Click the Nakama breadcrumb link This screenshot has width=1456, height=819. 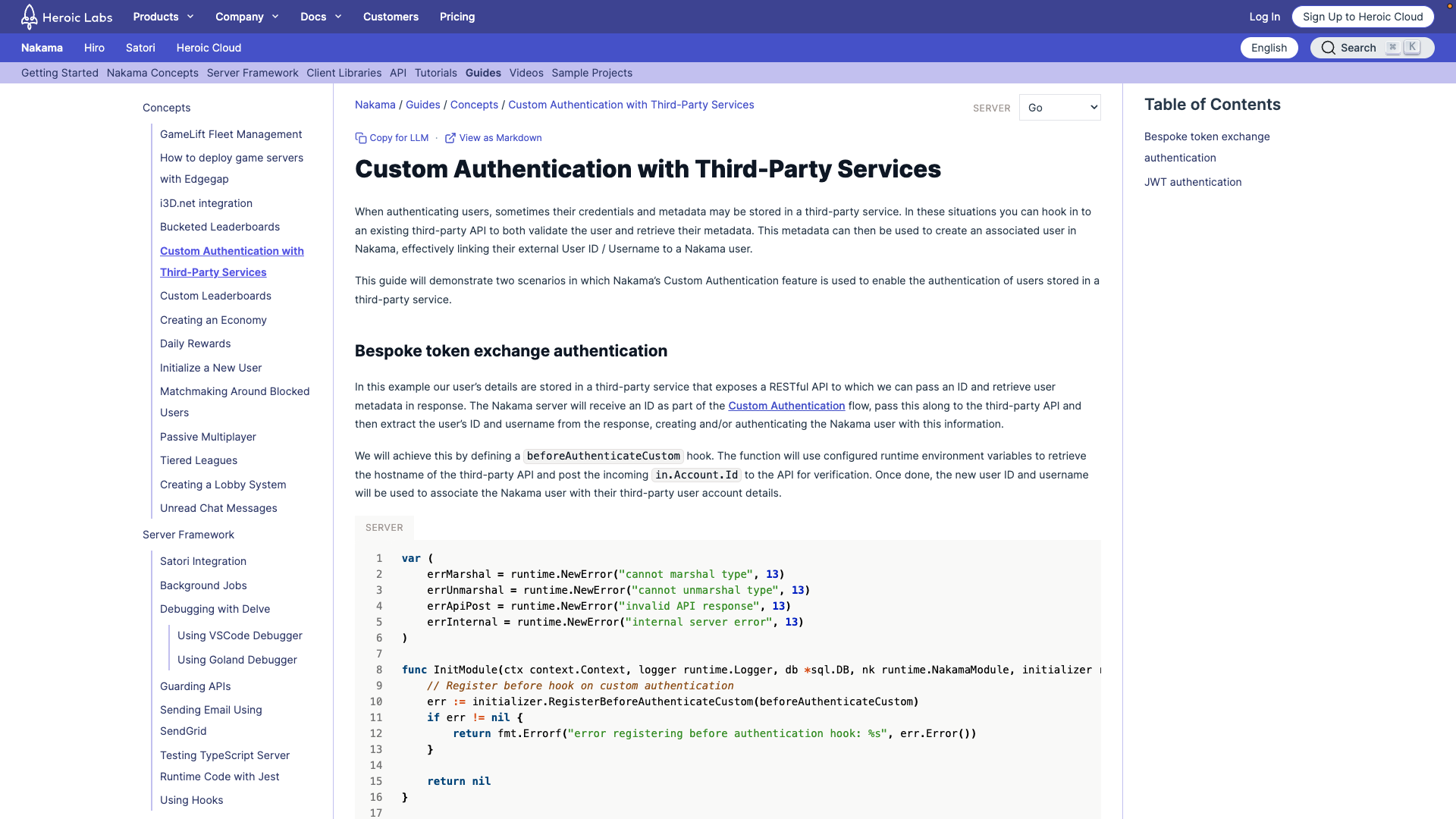click(375, 105)
